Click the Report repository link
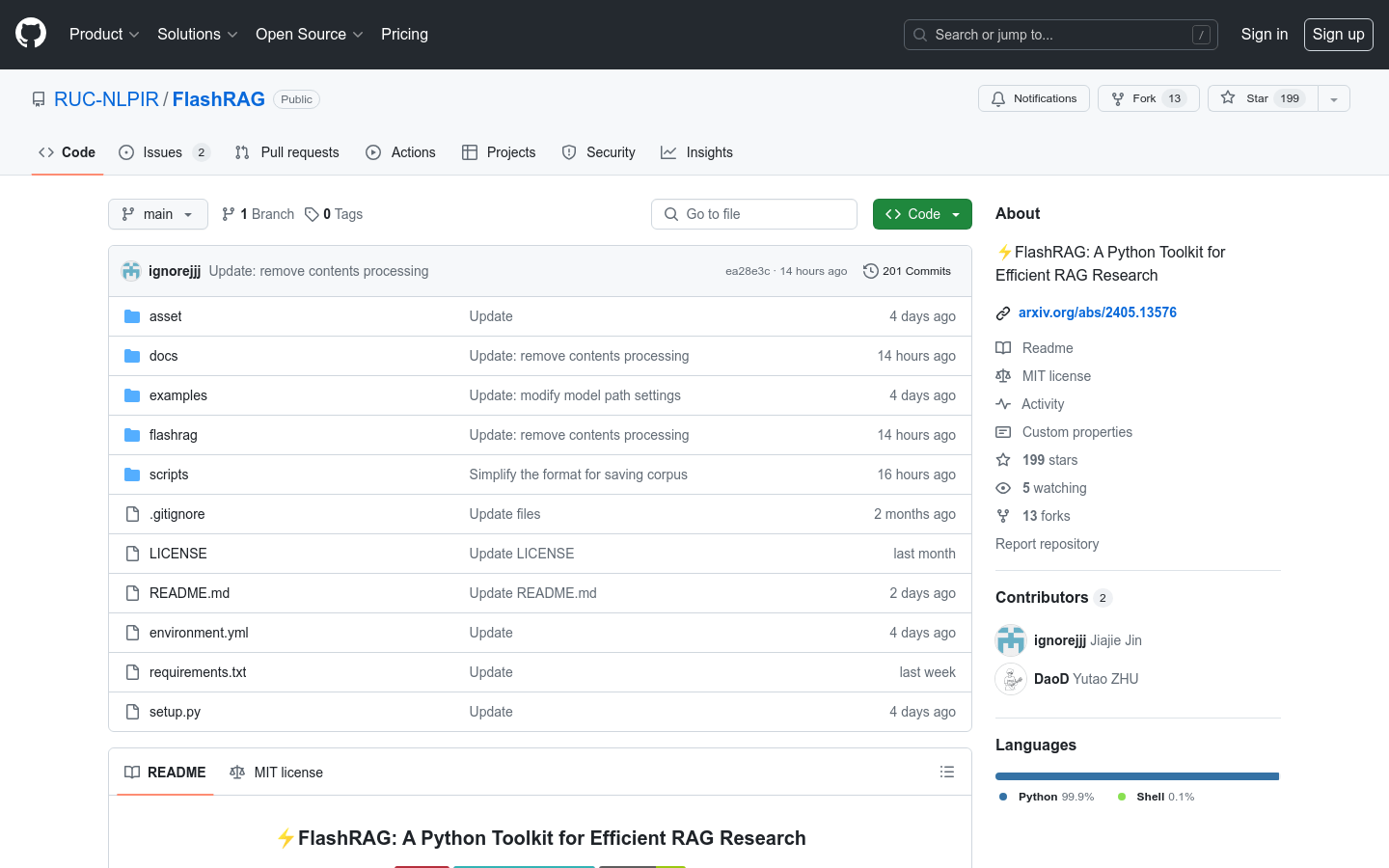 (x=1047, y=544)
